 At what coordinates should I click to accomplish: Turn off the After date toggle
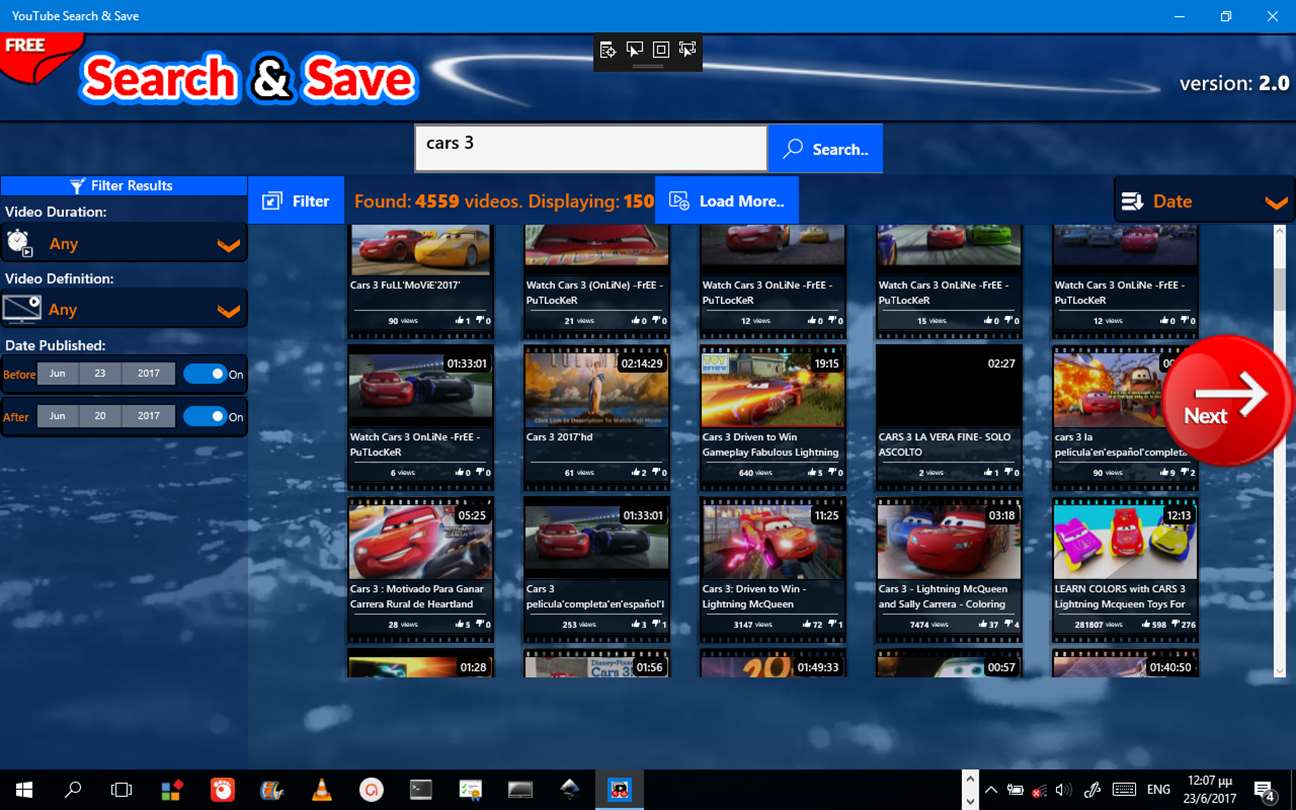[x=204, y=417]
